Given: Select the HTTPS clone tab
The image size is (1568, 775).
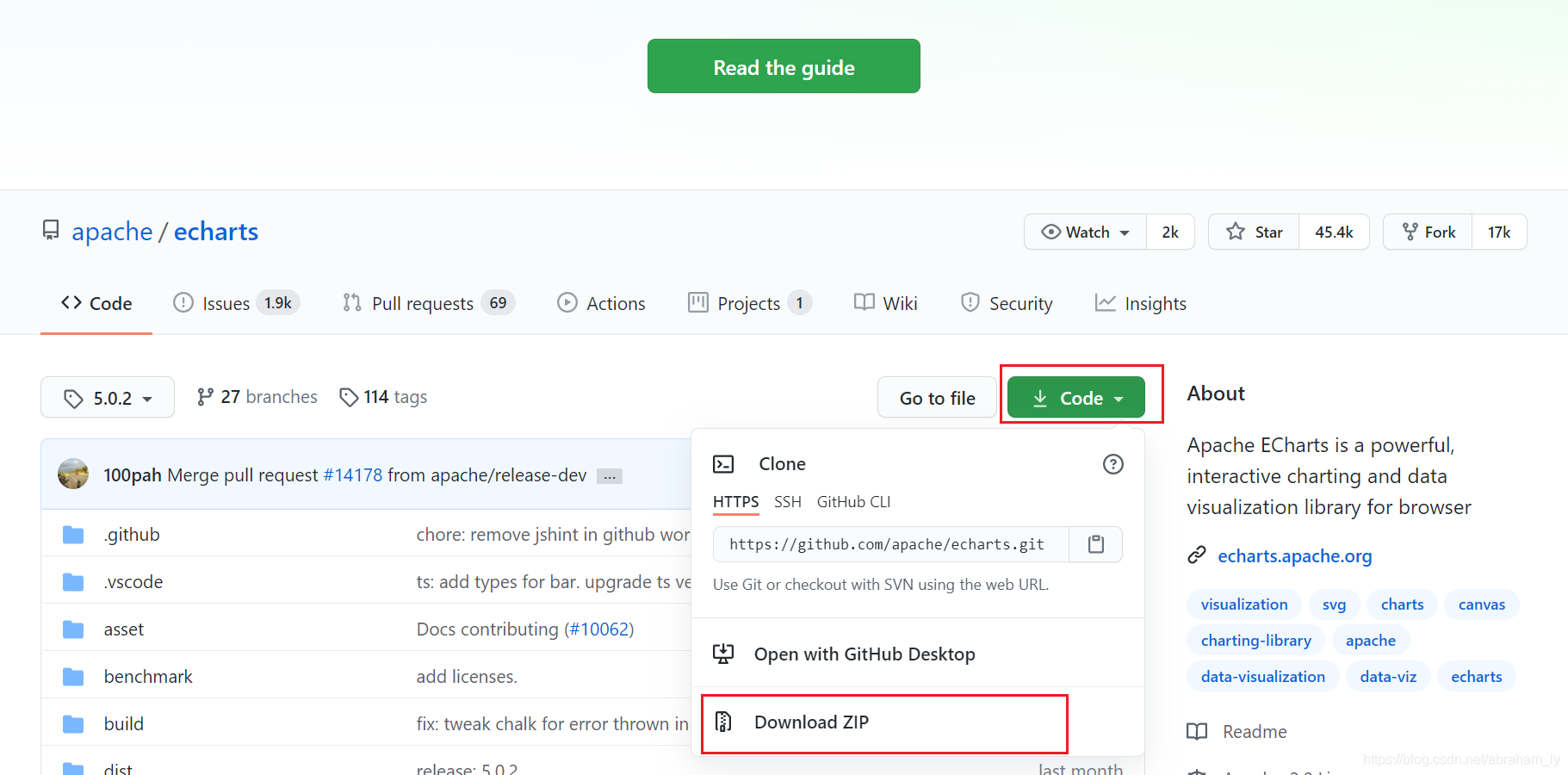Looking at the screenshot, I should tap(735, 502).
